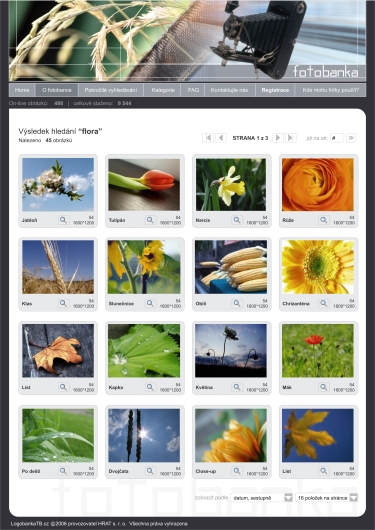The width and height of the screenshot is (375, 530).
Task: Open the Home menu item
Action: (22, 90)
